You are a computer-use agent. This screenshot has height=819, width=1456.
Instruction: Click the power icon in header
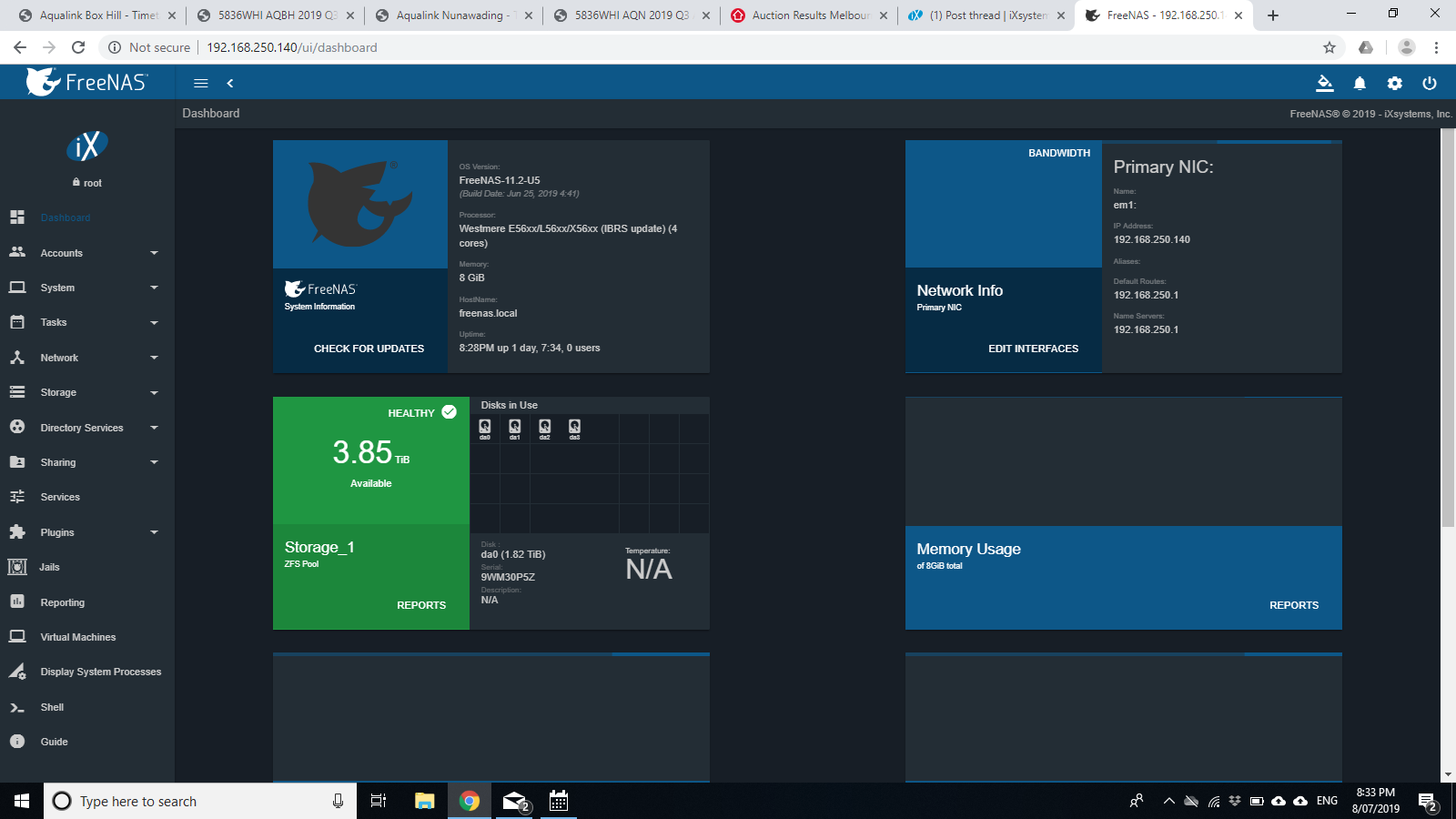[1430, 83]
